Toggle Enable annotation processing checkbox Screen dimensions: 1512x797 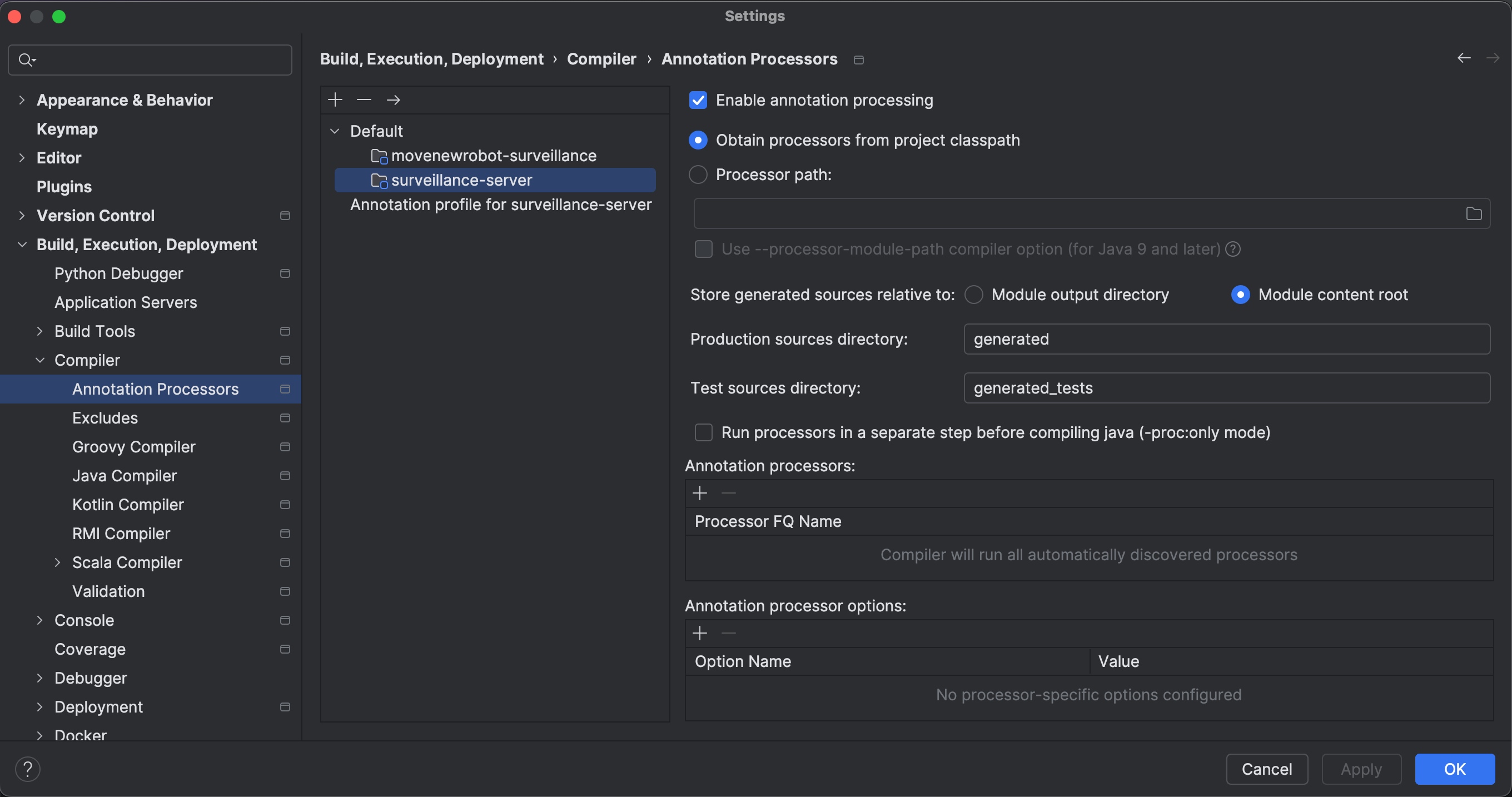(x=698, y=101)
